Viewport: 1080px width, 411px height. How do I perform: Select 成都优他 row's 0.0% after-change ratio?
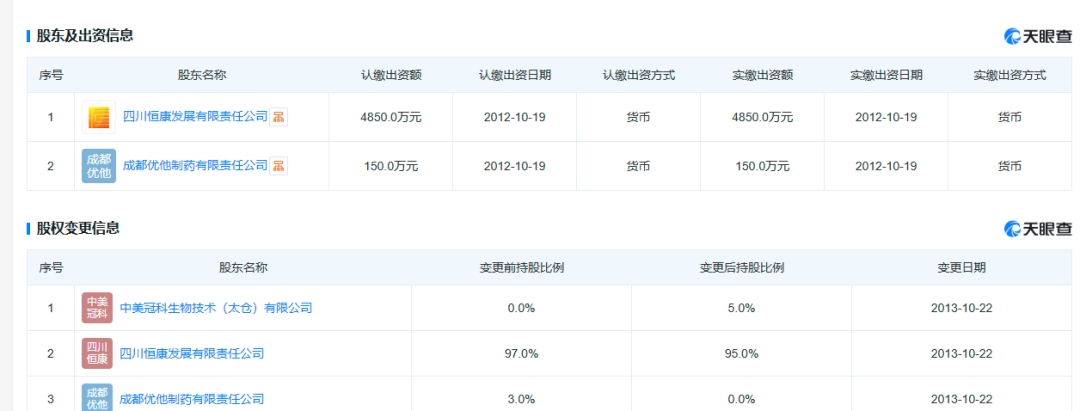click(x=742, y=399)
